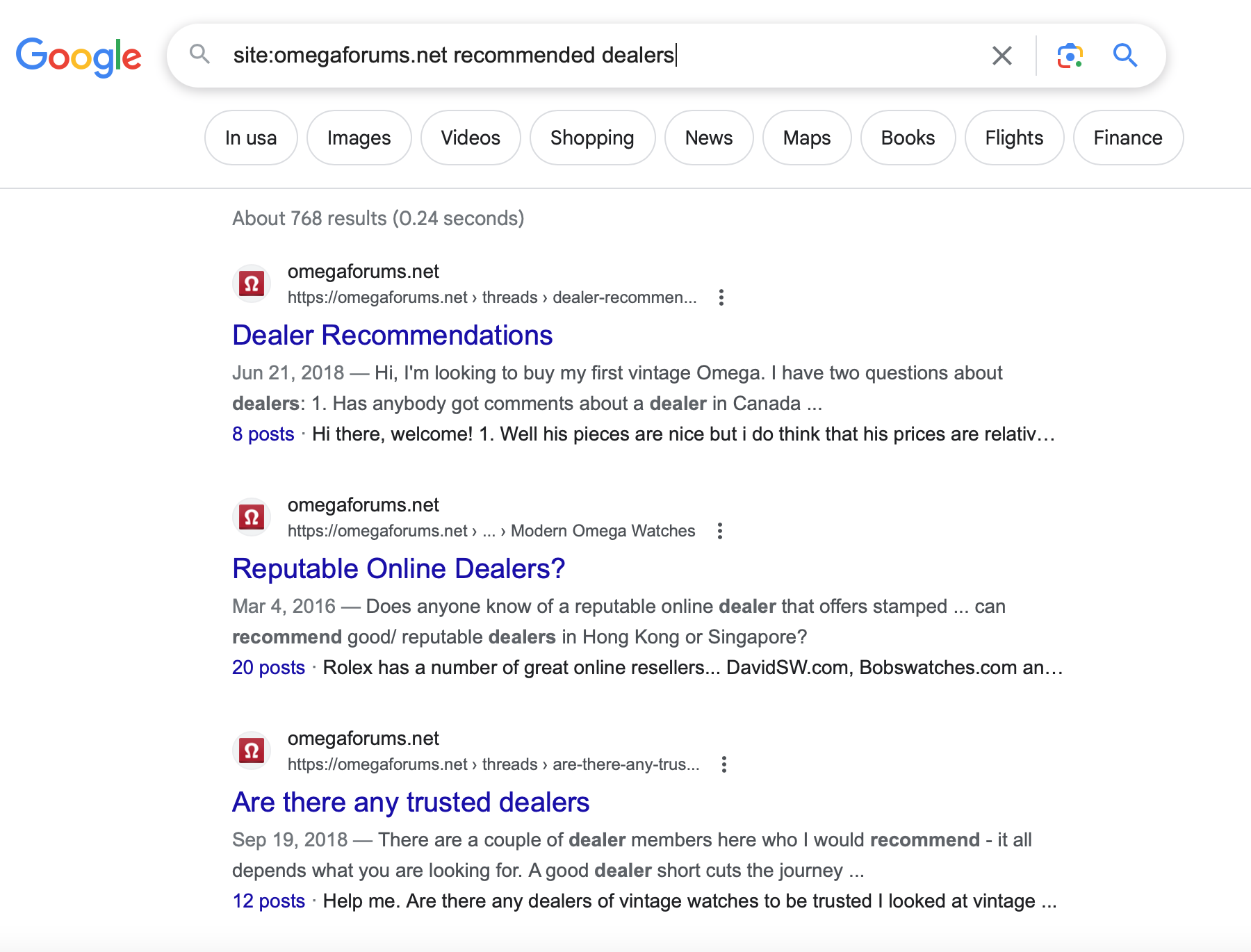1251x952 pixels.
Task: Switch to the Videos tab
Action: [471, 138]
